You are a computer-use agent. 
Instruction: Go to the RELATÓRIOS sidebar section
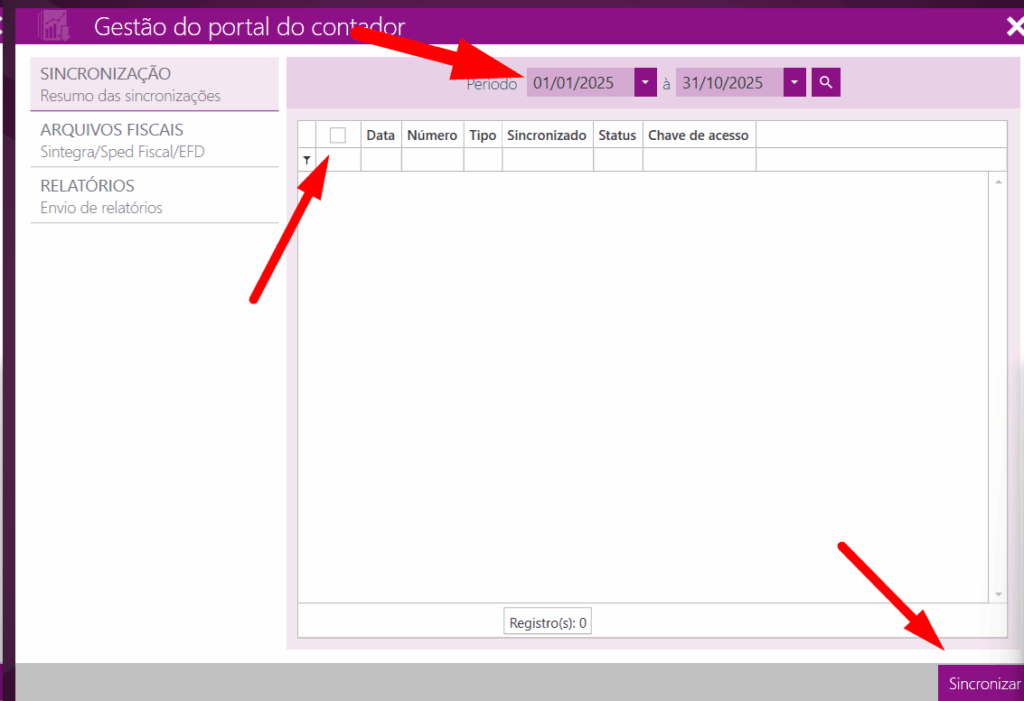point(154,196)
